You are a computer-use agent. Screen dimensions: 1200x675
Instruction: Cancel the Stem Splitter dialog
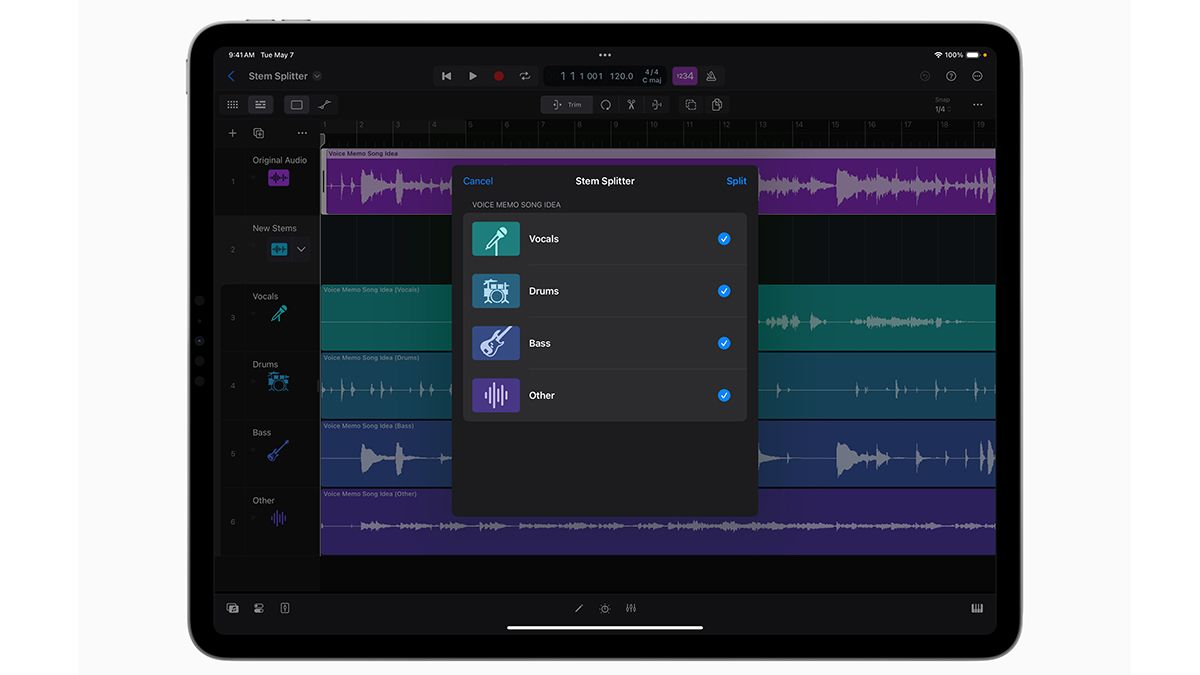[478, 181]
